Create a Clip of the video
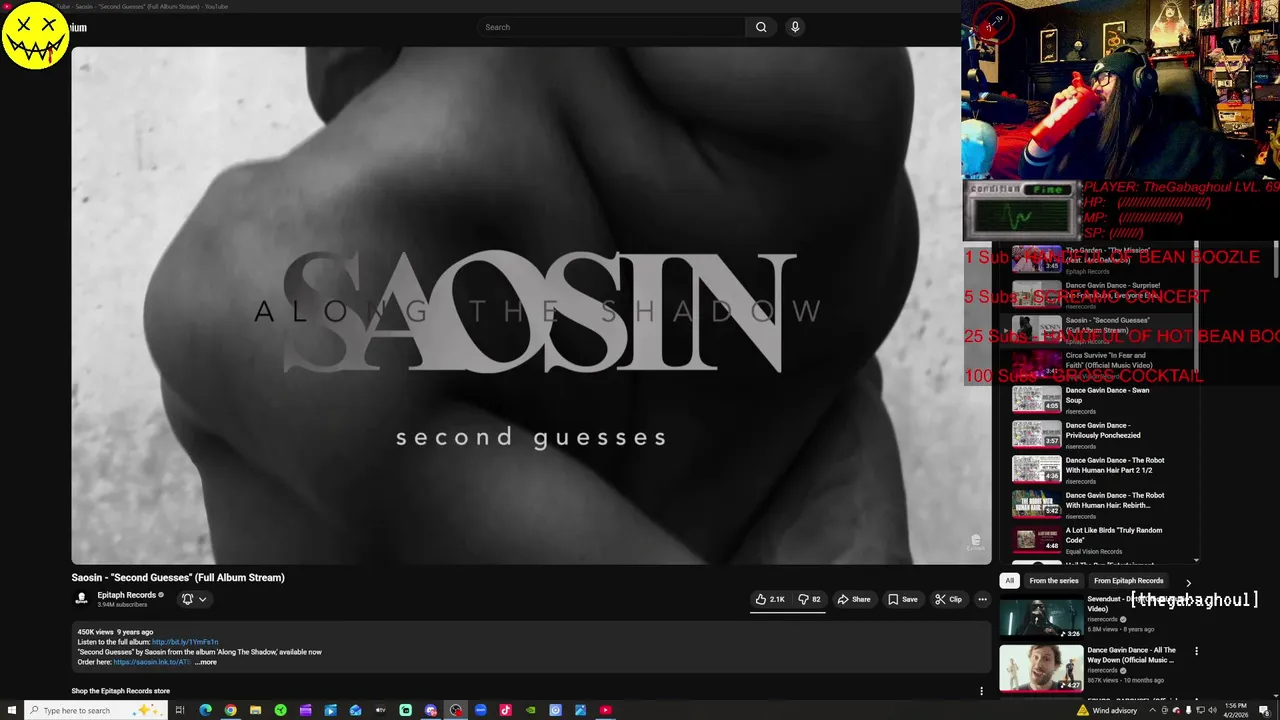 point(948,599)
